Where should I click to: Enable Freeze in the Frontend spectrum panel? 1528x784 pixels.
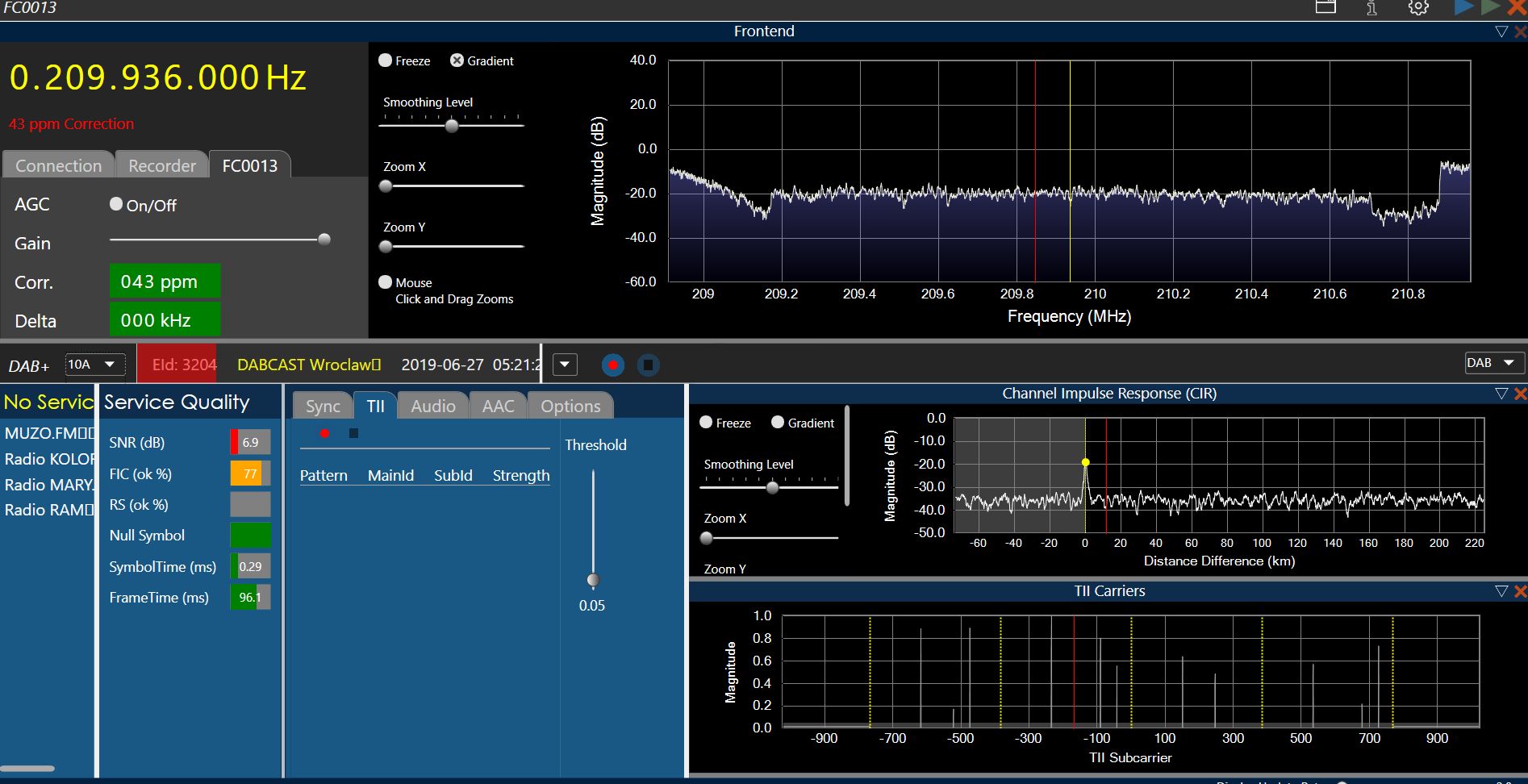386,60
